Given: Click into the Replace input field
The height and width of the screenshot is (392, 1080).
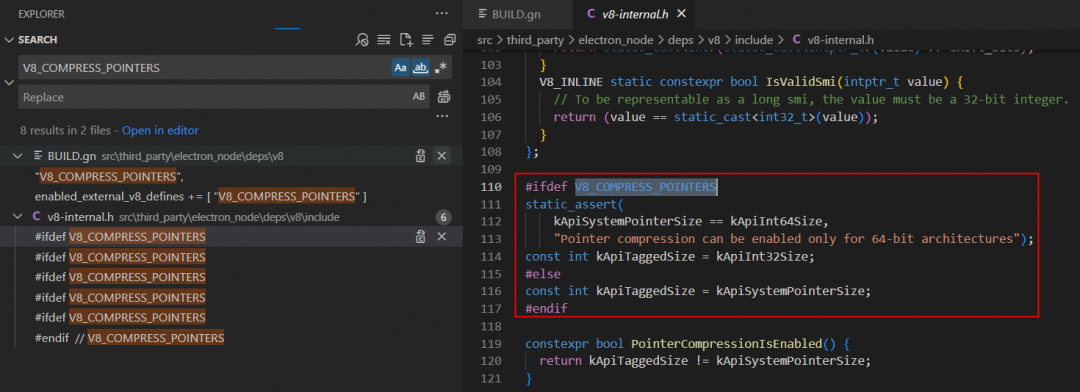Looking at the screenshot, I should point(214,96).
